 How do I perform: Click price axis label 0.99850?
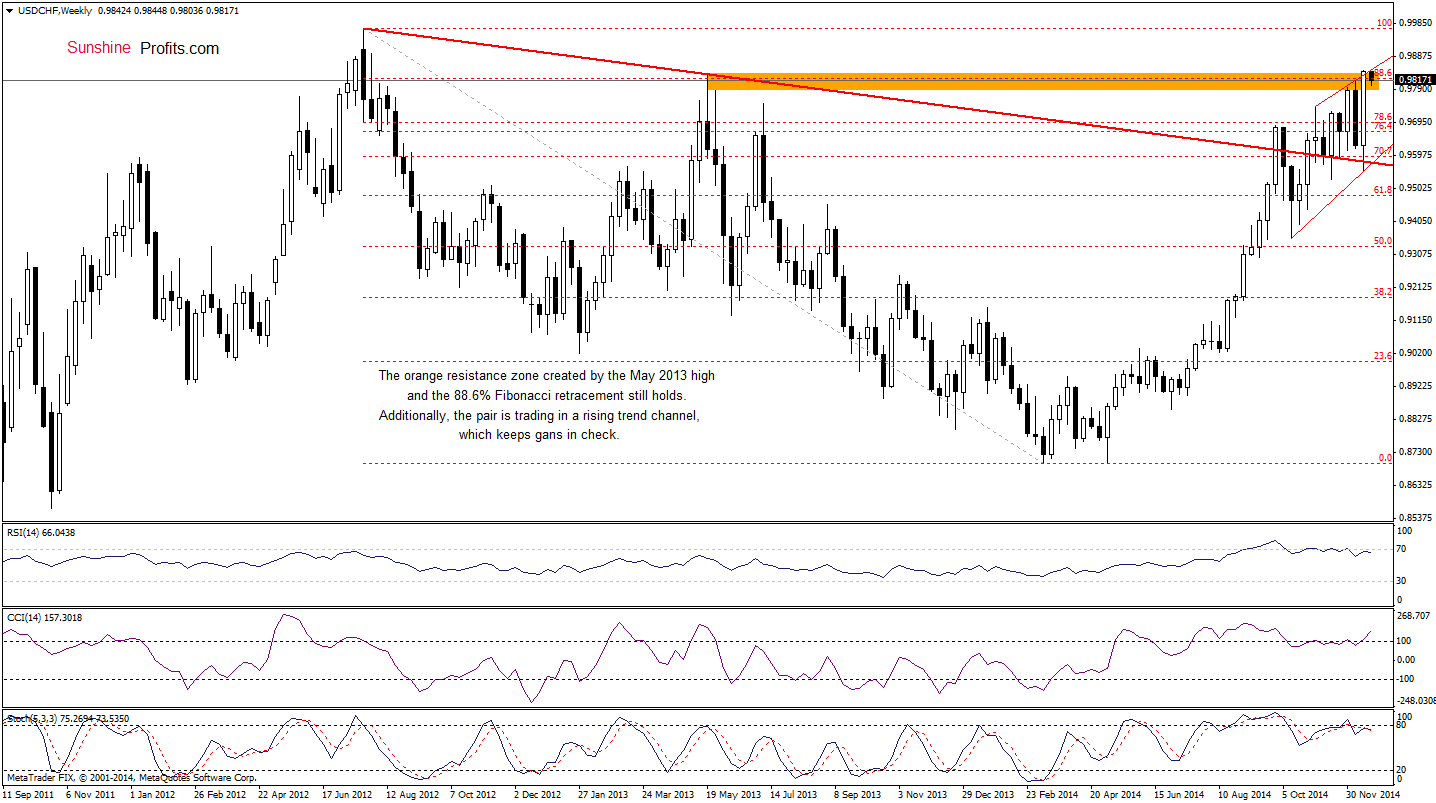click(x=1415, y=22)
